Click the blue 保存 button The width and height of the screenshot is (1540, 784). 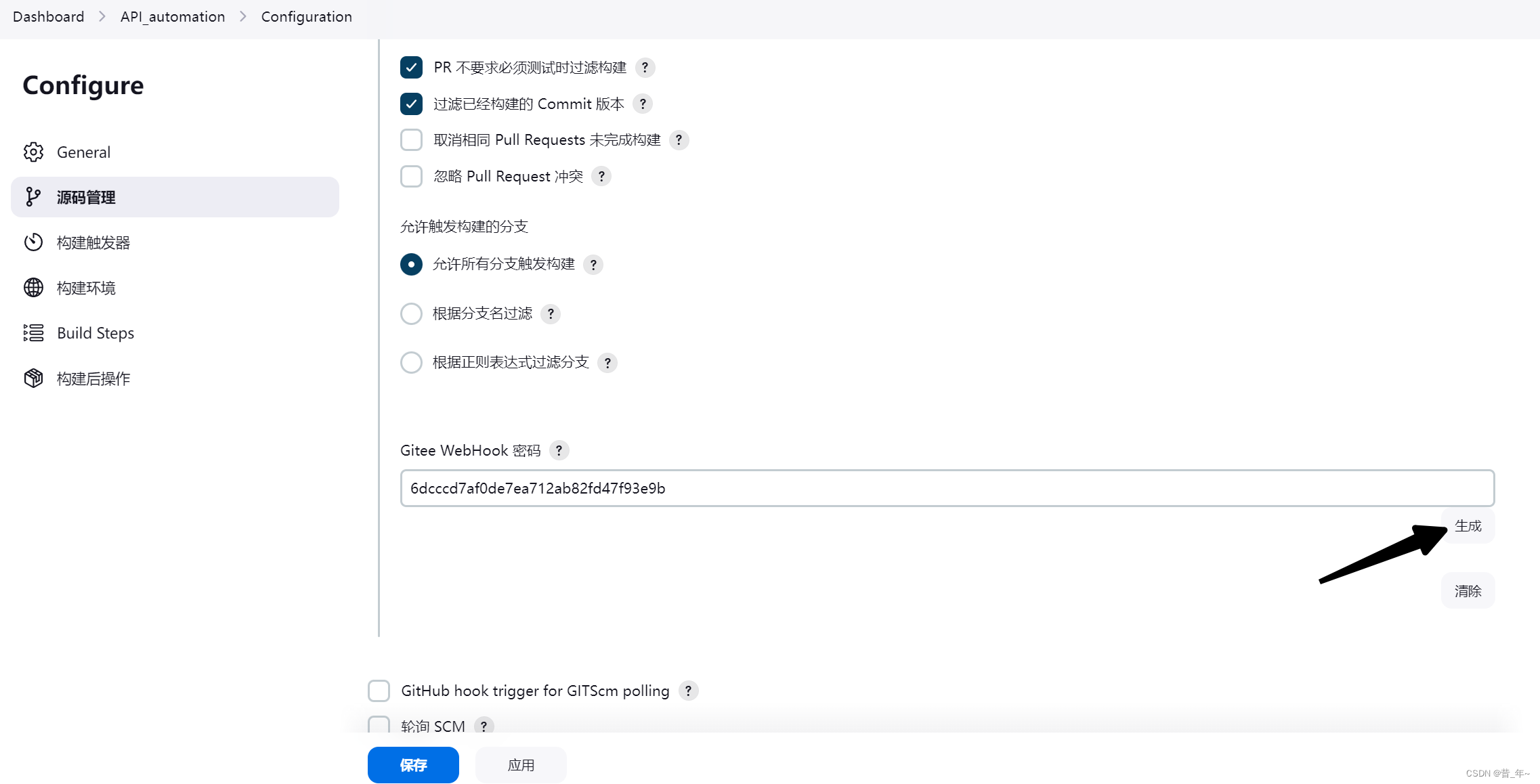pyautogui.click(x=413, y=765)
